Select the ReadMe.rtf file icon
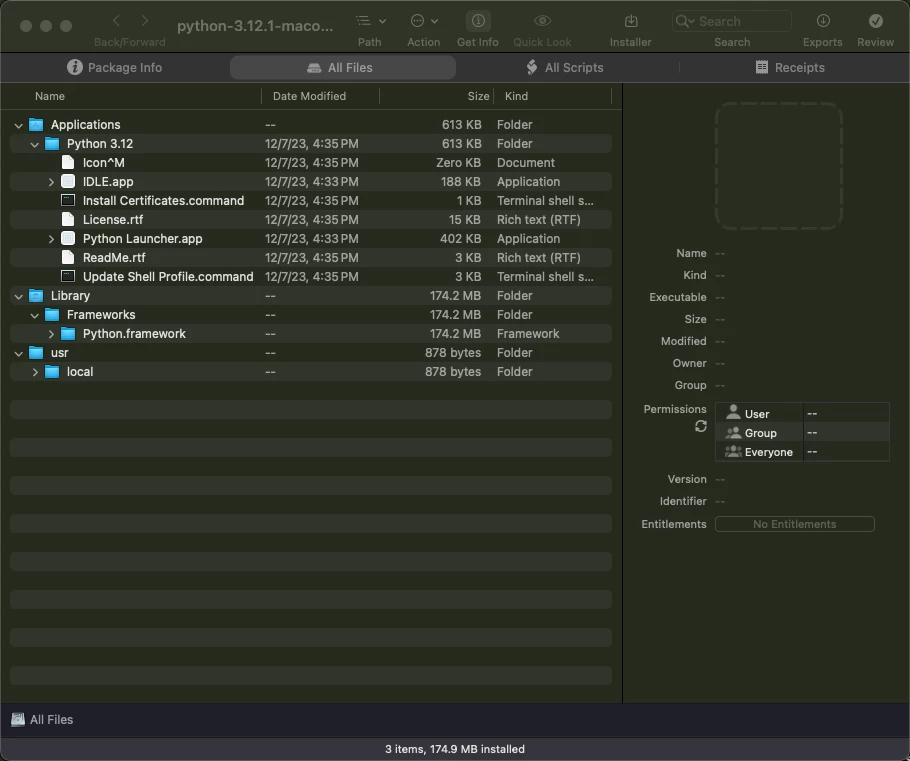 [68, 257]
